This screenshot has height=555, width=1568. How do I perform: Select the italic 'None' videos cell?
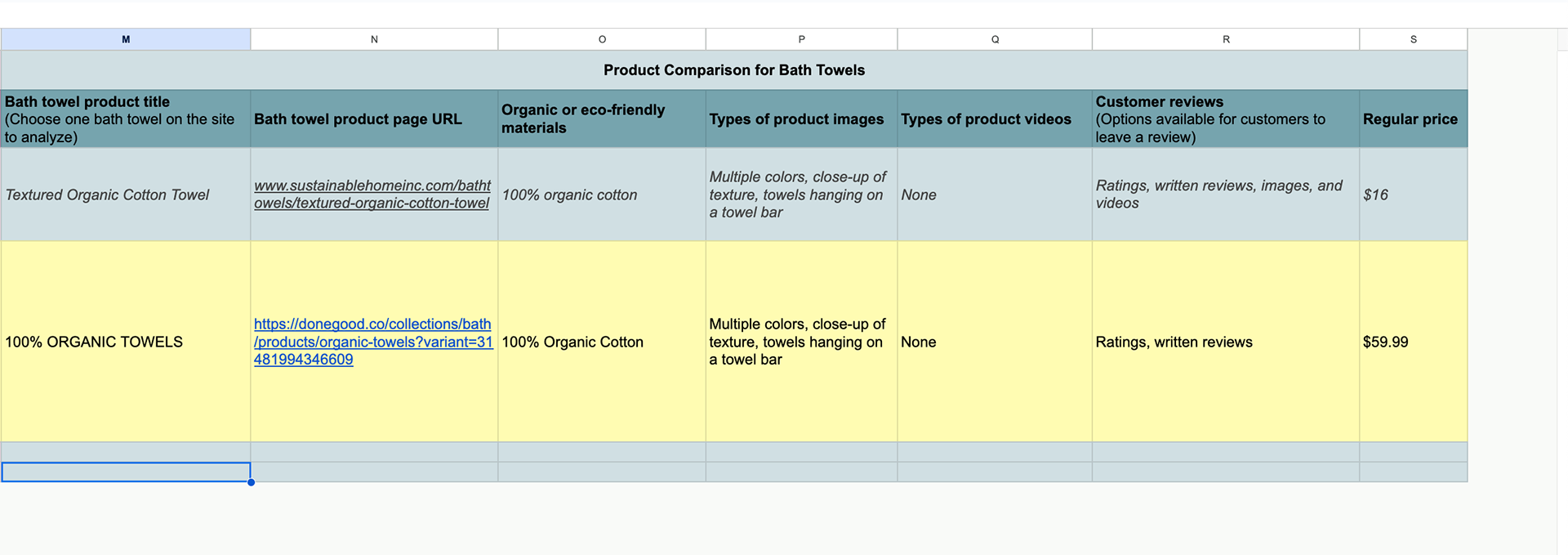coord(995,195)
